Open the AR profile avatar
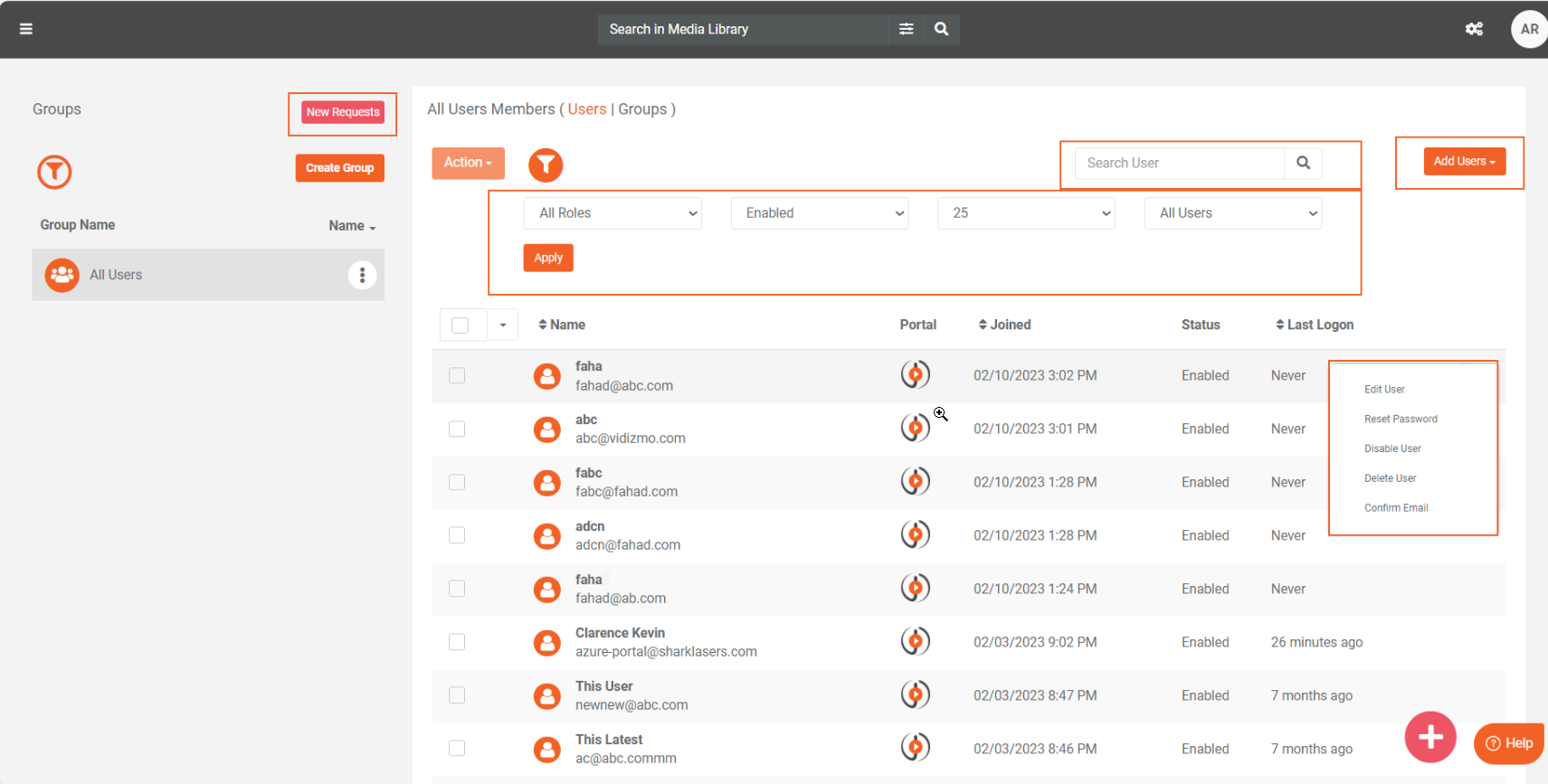This screenshot has height=784, width=1548. click(1529, 29)
